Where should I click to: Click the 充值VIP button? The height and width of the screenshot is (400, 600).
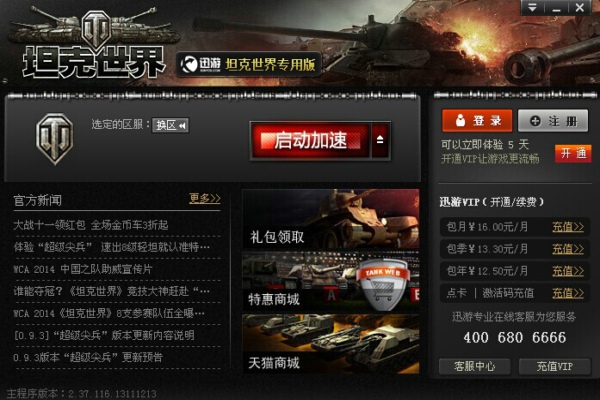pos(554,366)
